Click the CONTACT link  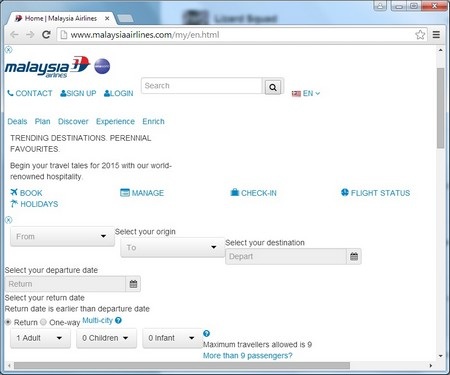coord(30,93)
